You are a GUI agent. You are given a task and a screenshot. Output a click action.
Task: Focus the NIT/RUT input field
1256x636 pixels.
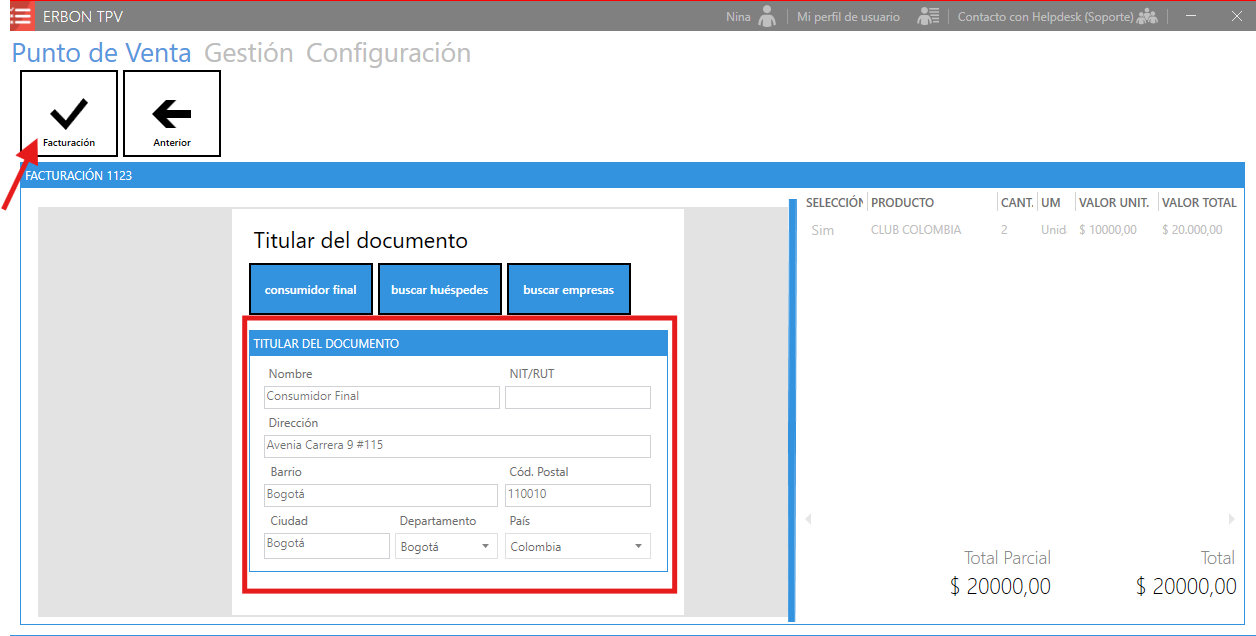[x=577, y=397]
